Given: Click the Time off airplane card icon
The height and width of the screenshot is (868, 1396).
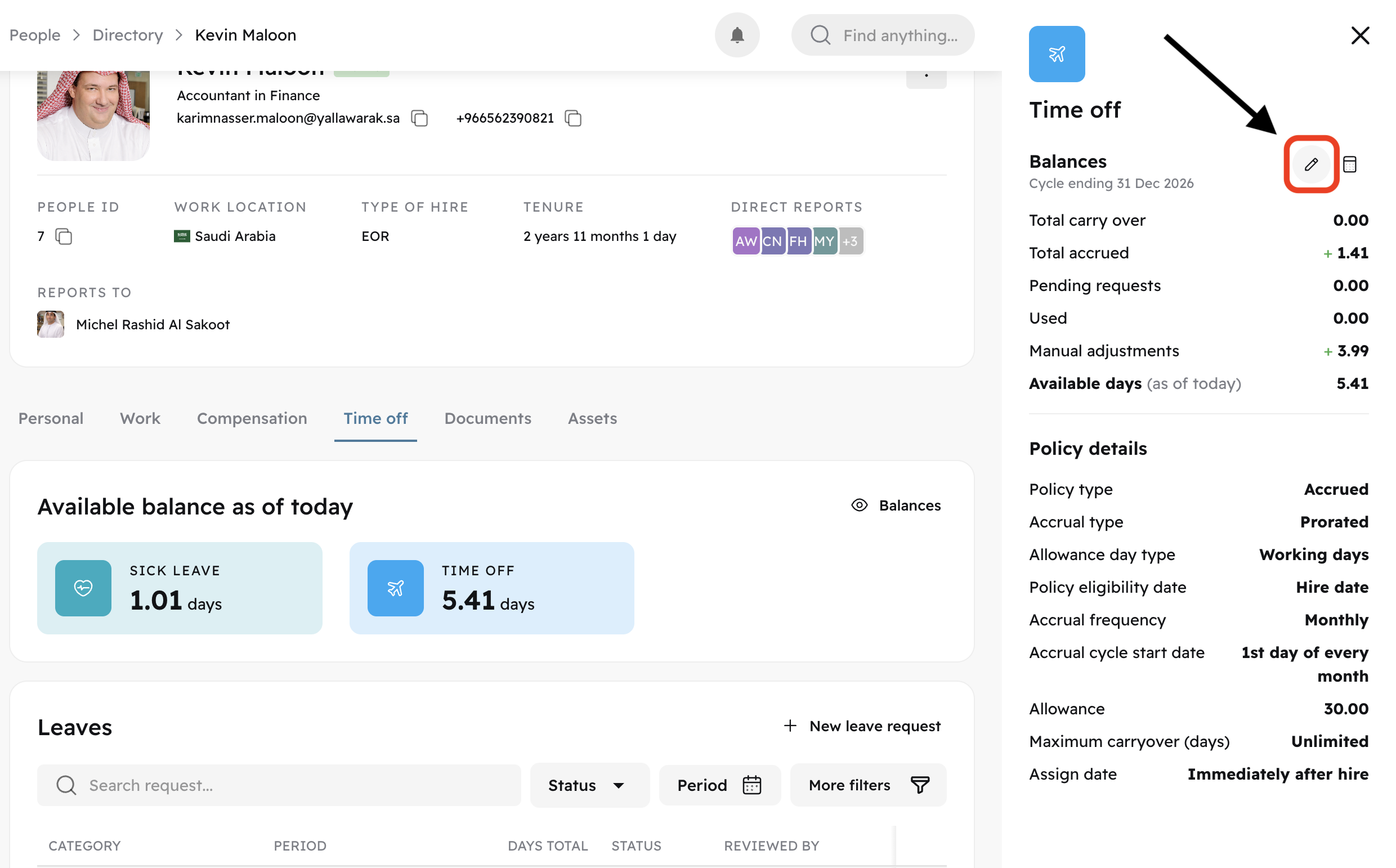Looking at the screenshot, I should (396, 588).
